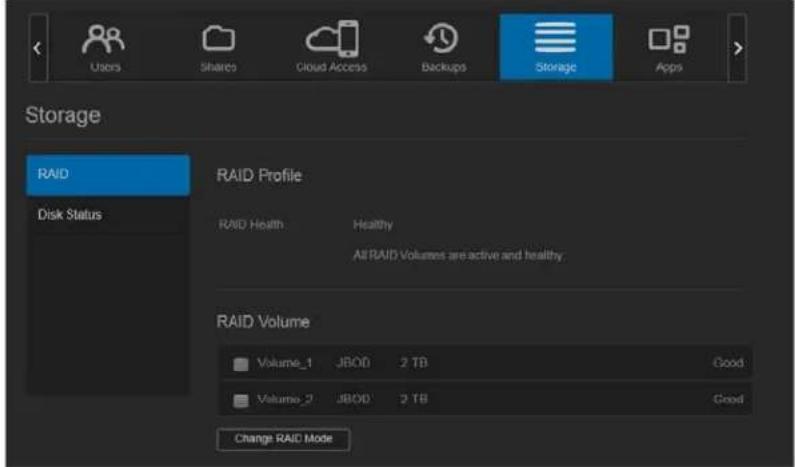This screenshot has height=467, width=795.
Task: Open the Shares folder icon
Action: (x=218, y=39)
